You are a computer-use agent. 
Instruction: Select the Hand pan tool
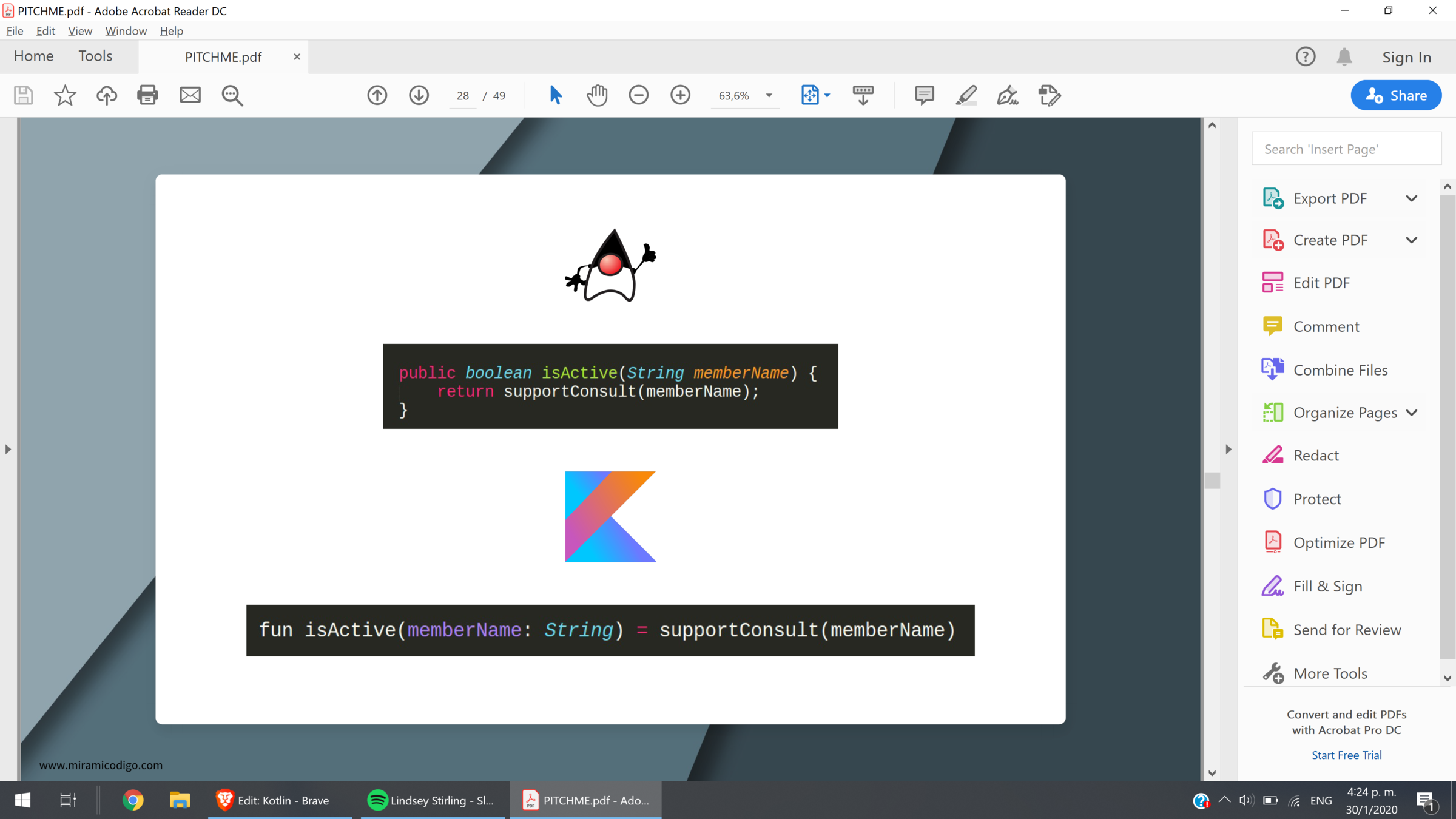[597, 95]
